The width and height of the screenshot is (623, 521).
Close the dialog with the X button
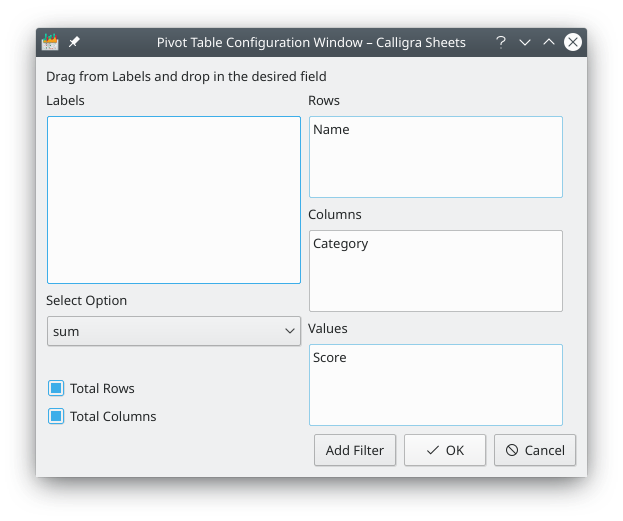(573, 42)
